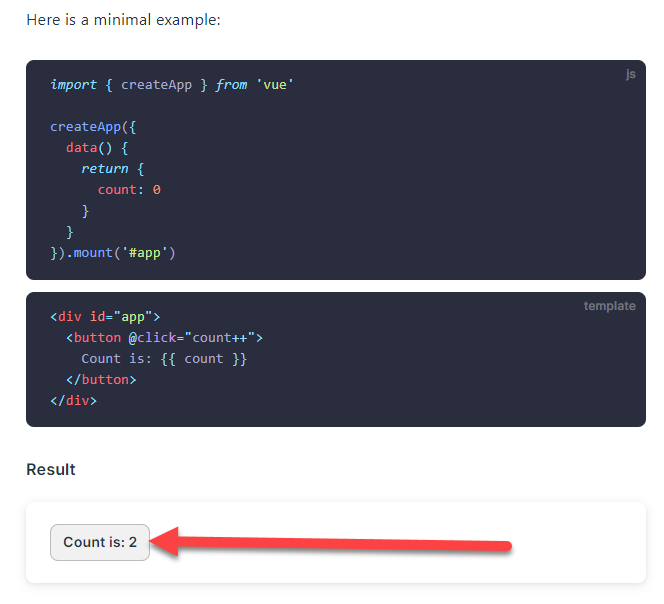Click the opening div id="app" tag
This screenshot has width=664, height=604.
point(105,317)
